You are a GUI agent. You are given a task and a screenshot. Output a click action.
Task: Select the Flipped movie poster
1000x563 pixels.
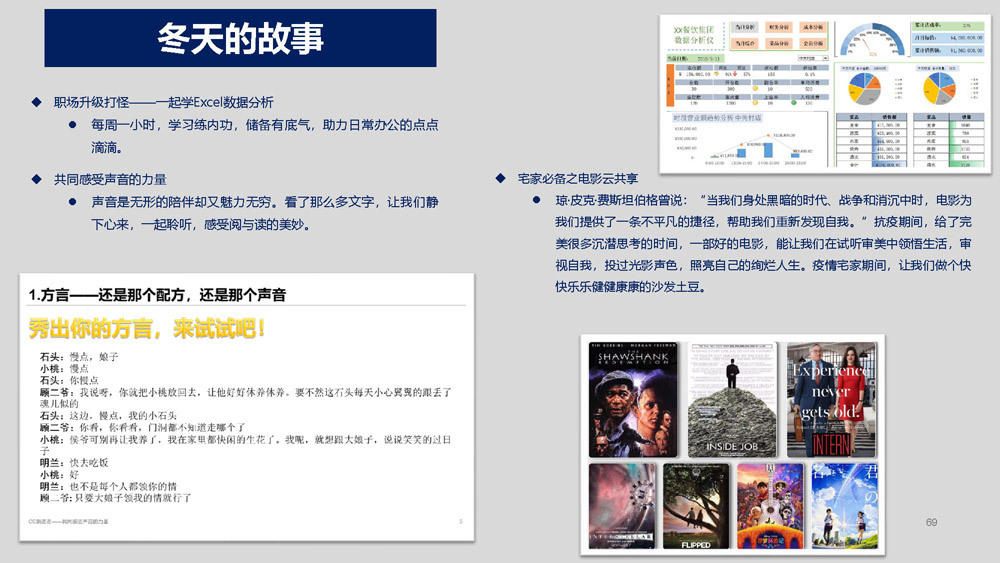[696, 506]
